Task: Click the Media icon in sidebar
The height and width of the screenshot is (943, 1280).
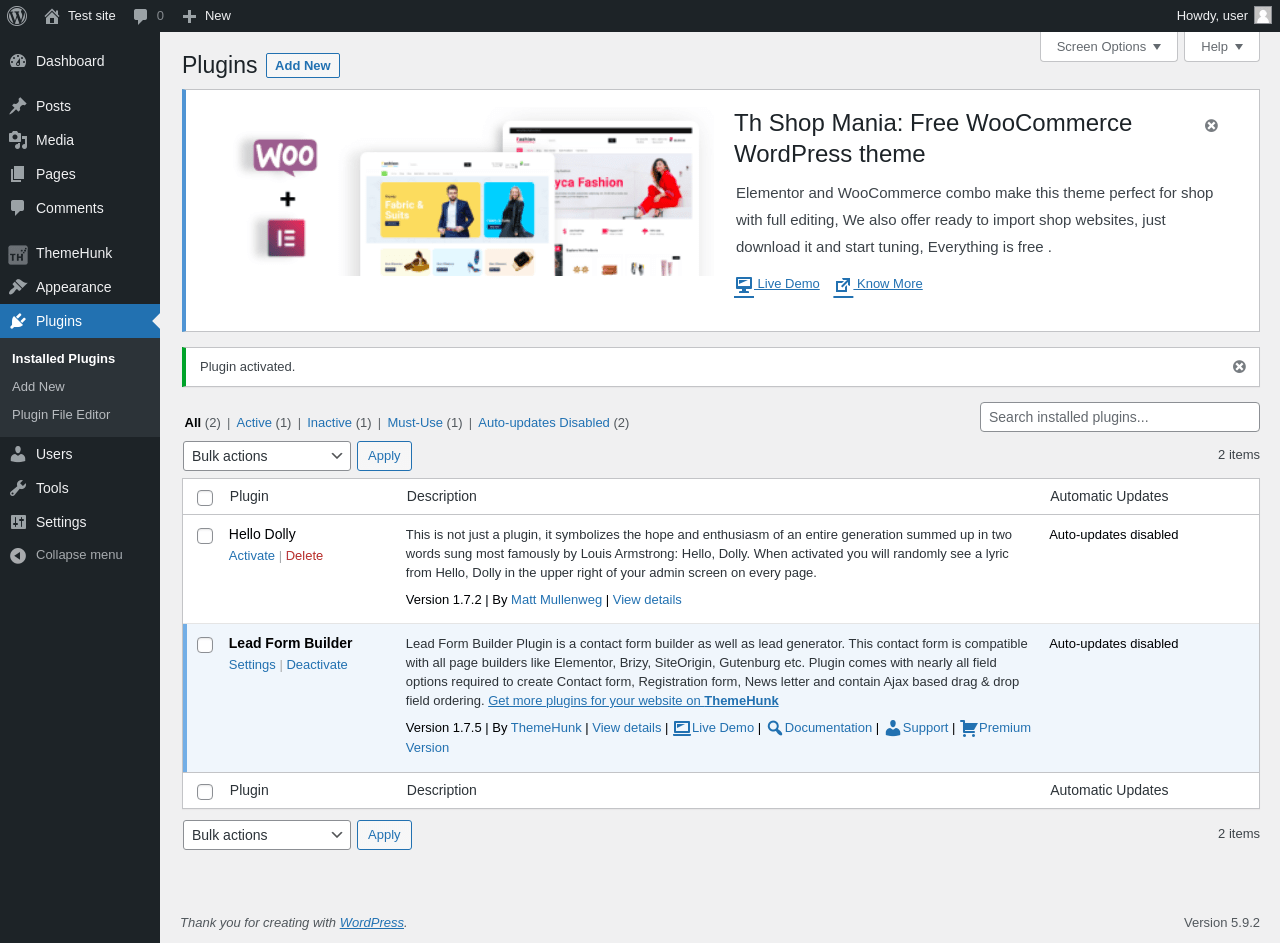Action: point(18,140)
